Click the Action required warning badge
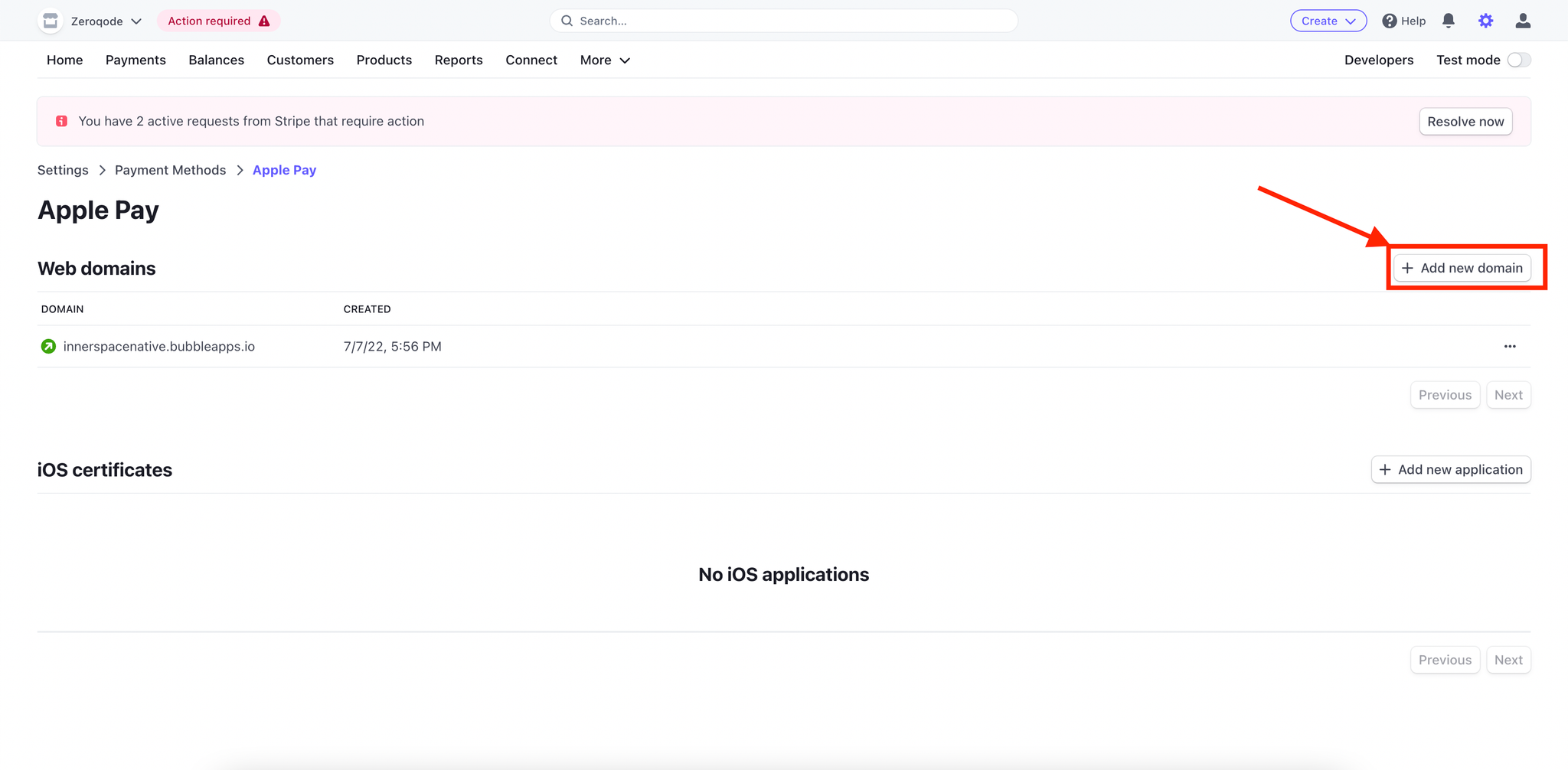The height and width of the screenshot is (770, 1568). [x=219, y=21]
